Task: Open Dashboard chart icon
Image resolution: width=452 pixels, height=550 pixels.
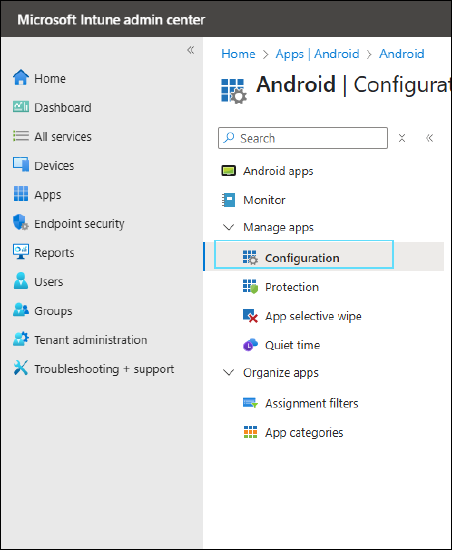Action: [x=21, y=107]
